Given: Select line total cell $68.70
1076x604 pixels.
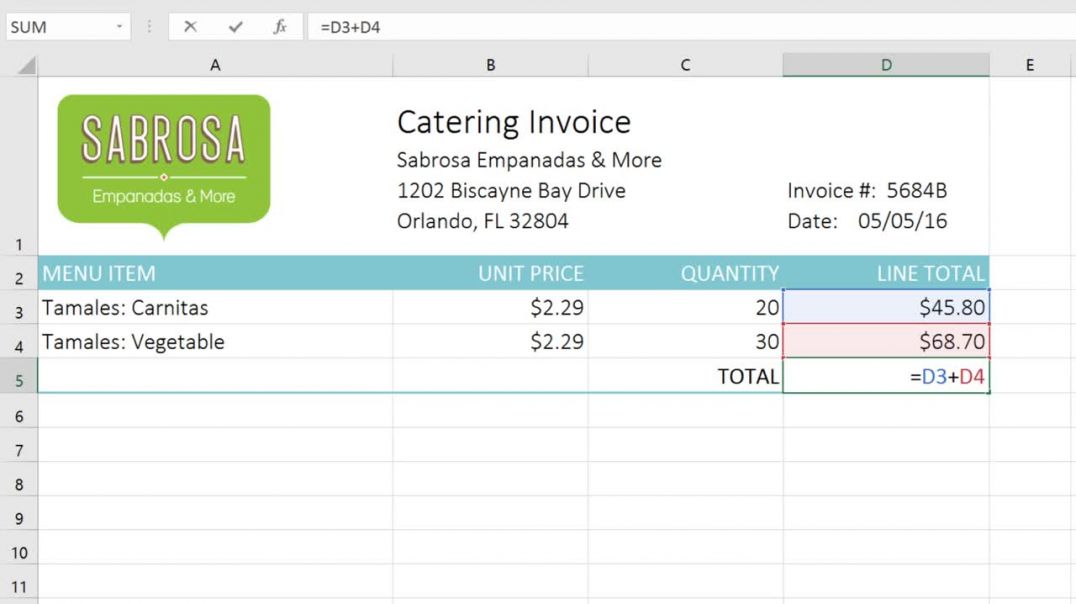Looking at the screenshot, I should (x=886, y=342).
